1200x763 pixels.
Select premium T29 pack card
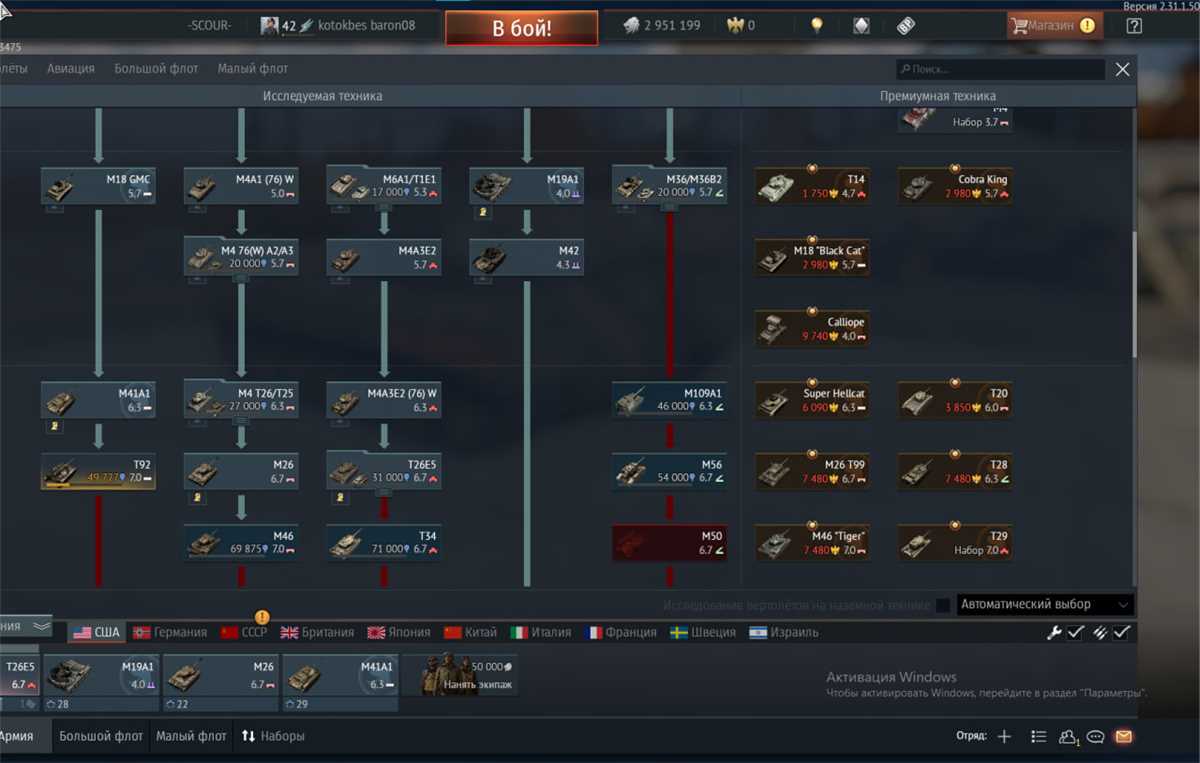pos(955,543)
